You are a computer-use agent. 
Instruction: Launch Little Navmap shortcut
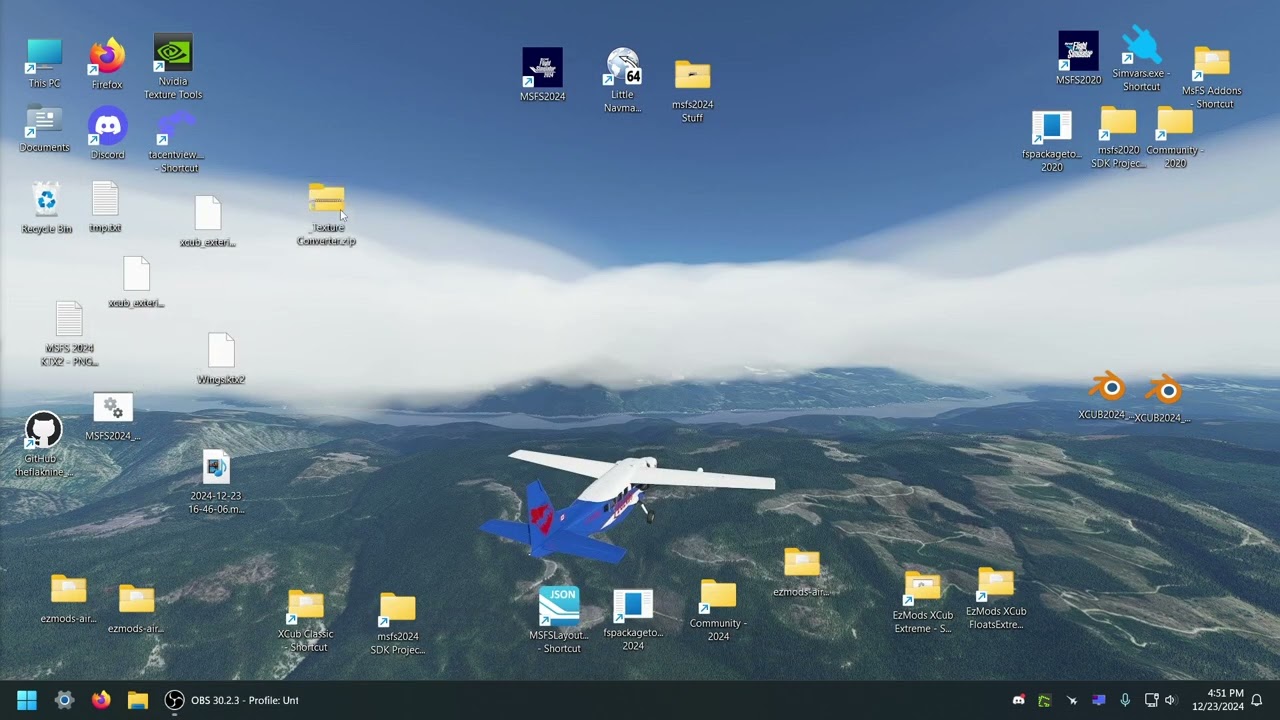(x=622, y=80)
